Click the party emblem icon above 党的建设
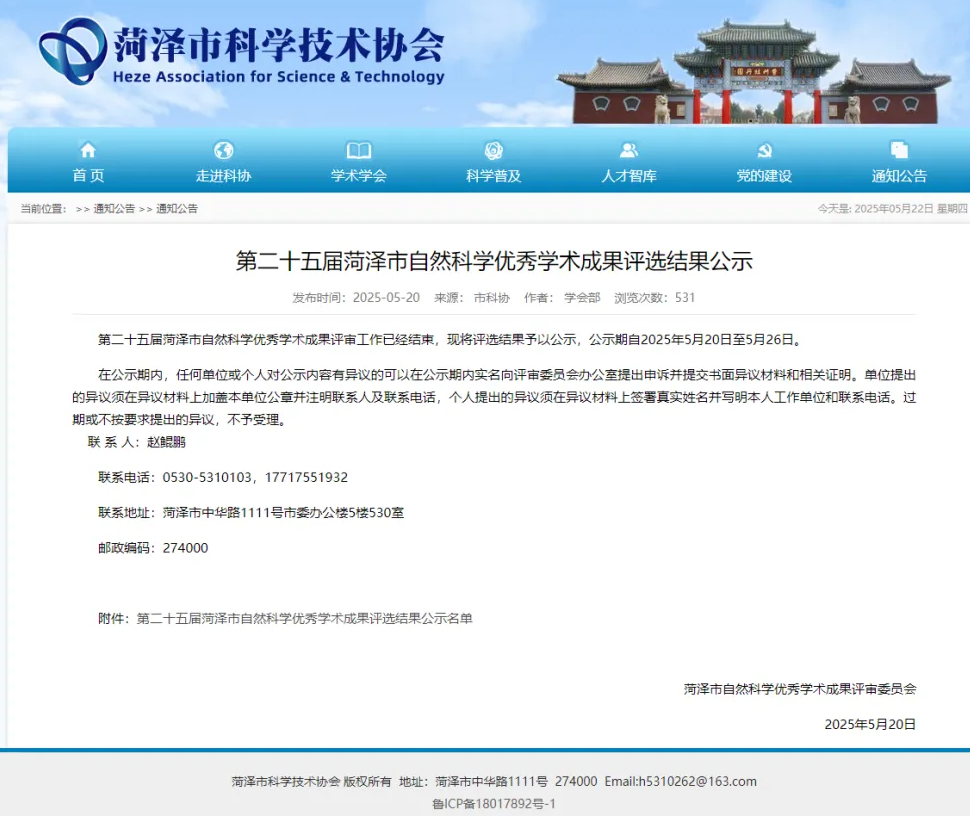The image size is (970, 816). [x=764, y=151]
